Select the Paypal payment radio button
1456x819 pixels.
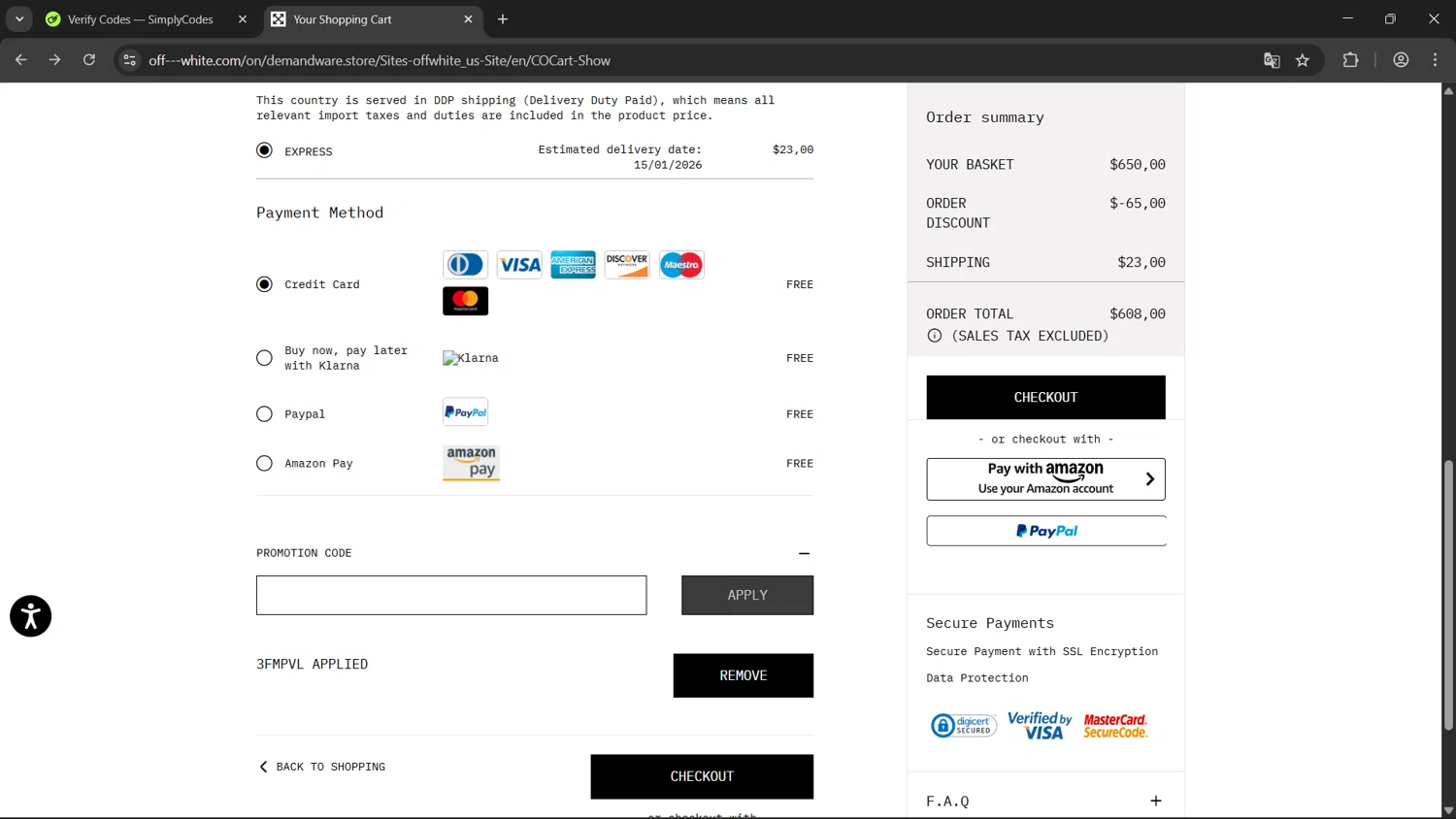coord(264,414)
